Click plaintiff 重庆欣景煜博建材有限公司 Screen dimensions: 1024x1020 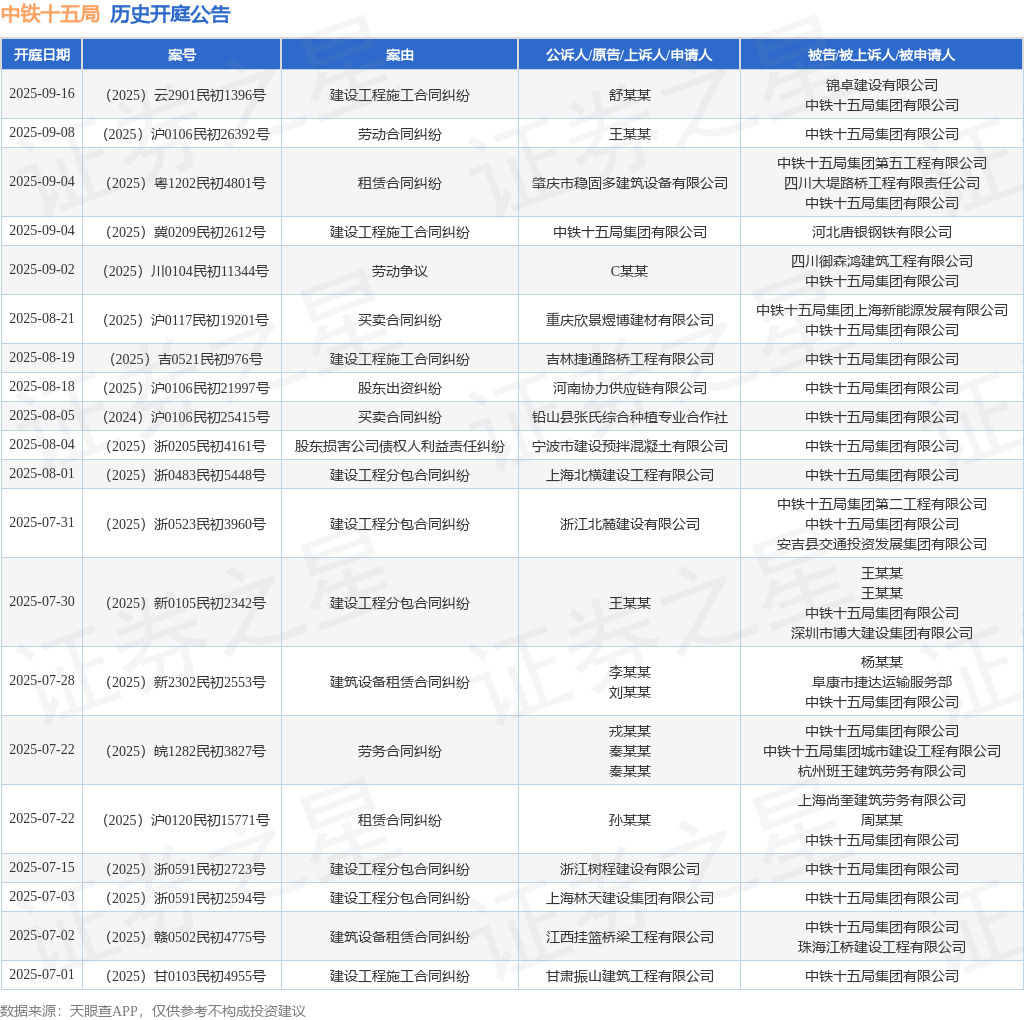coord(630,321)
